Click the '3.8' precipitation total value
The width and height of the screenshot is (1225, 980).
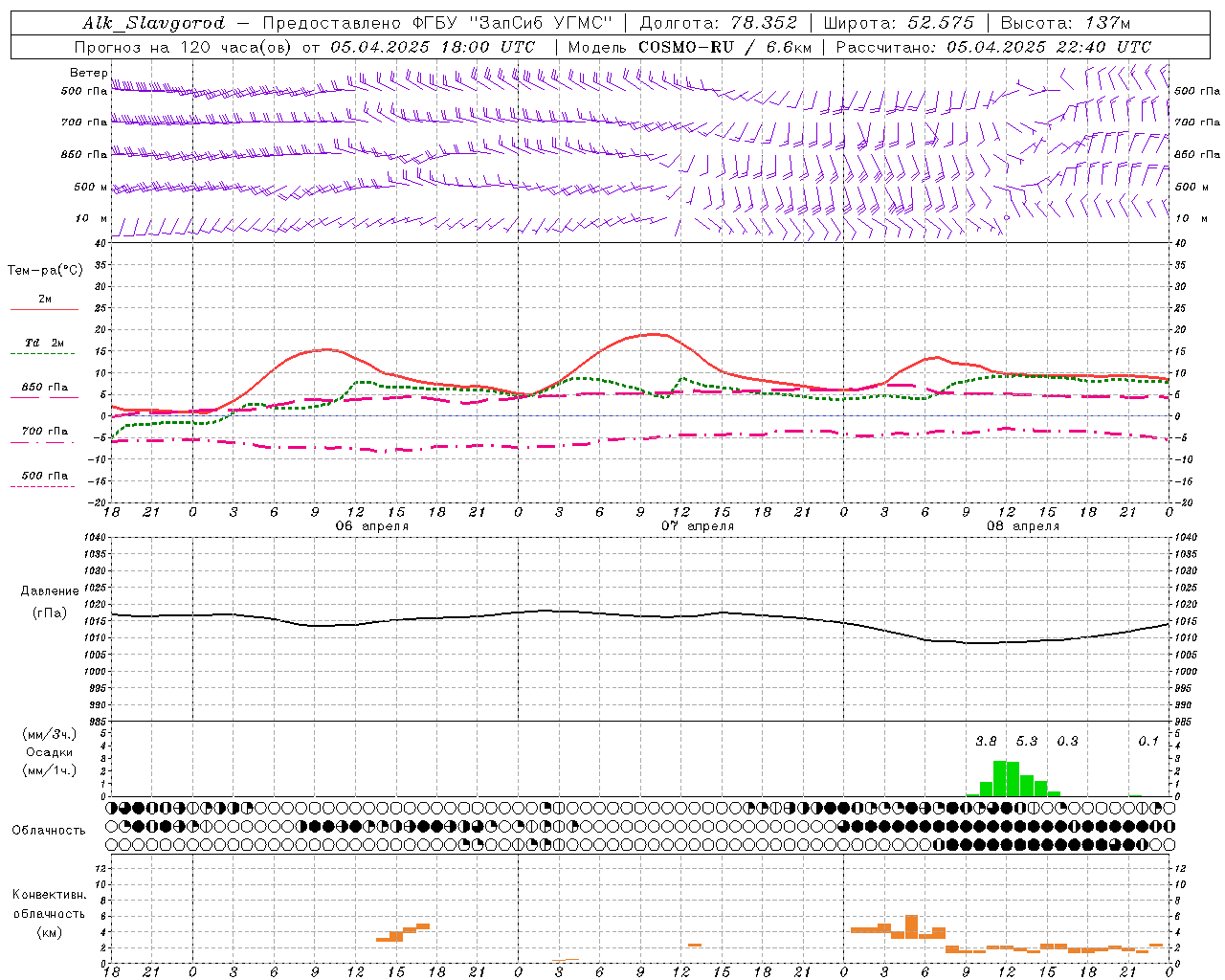click(986, 742)
